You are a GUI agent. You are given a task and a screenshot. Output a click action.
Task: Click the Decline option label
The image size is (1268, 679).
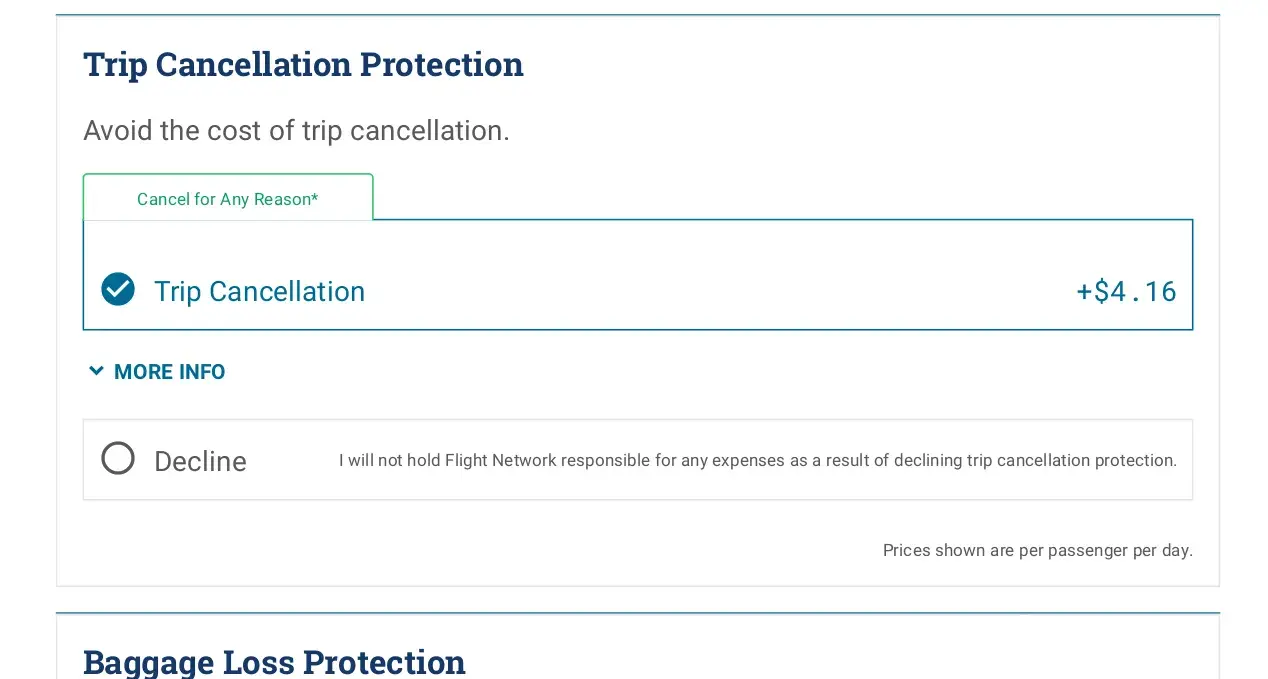pyautogui.click(x=200, y=461)
